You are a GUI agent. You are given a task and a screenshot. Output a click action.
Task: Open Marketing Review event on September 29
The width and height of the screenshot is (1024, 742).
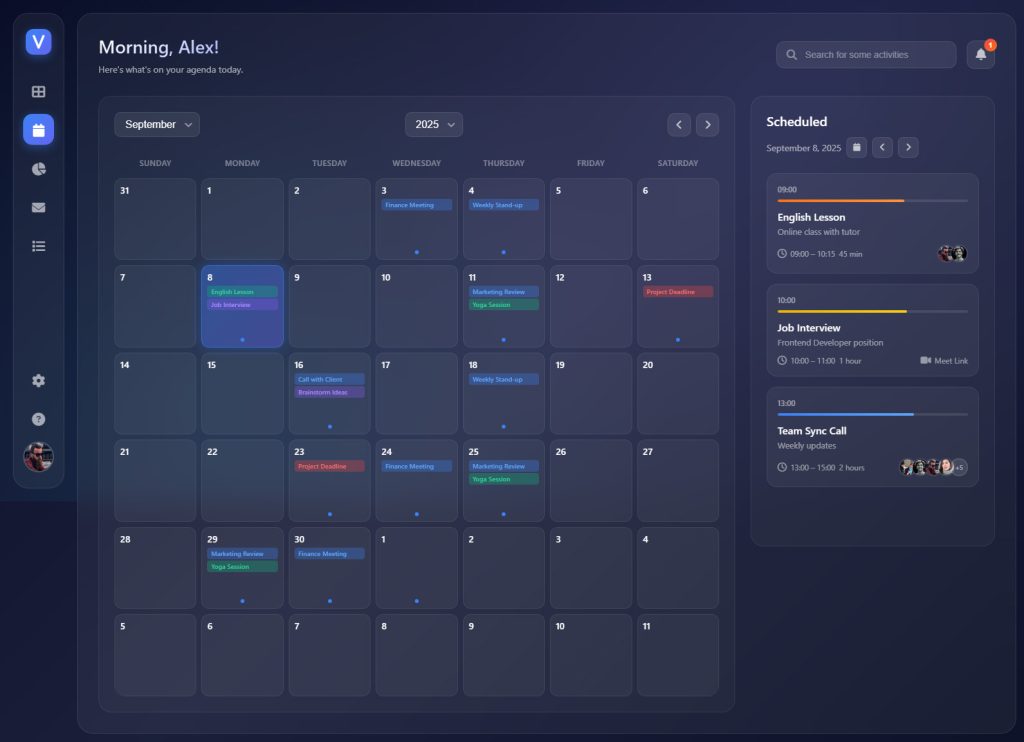(x=242, y=554)
